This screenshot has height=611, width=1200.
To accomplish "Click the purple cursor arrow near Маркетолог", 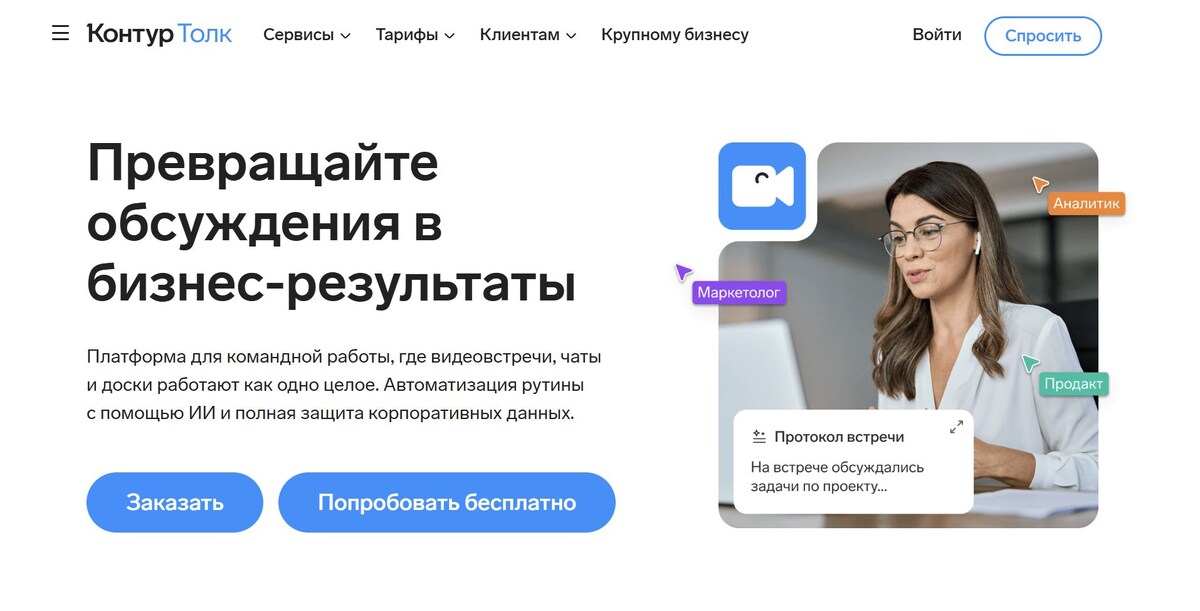I will (x=683, y=272).
